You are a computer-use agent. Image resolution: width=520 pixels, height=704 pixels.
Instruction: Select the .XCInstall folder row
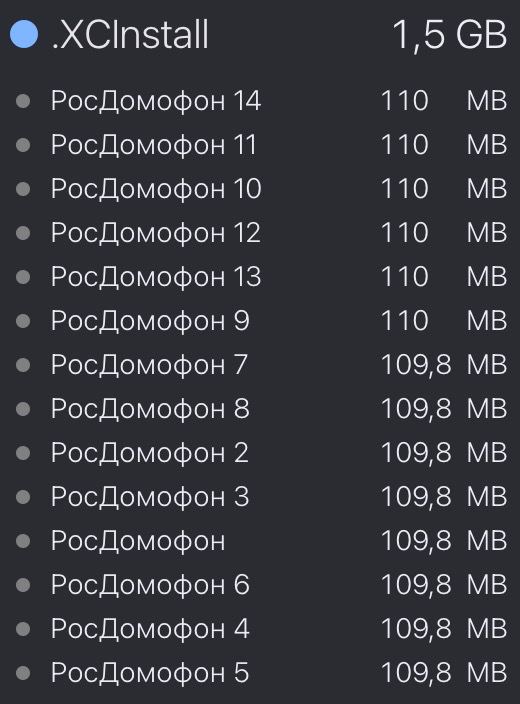pyautogui.click(x=260, y=34)
